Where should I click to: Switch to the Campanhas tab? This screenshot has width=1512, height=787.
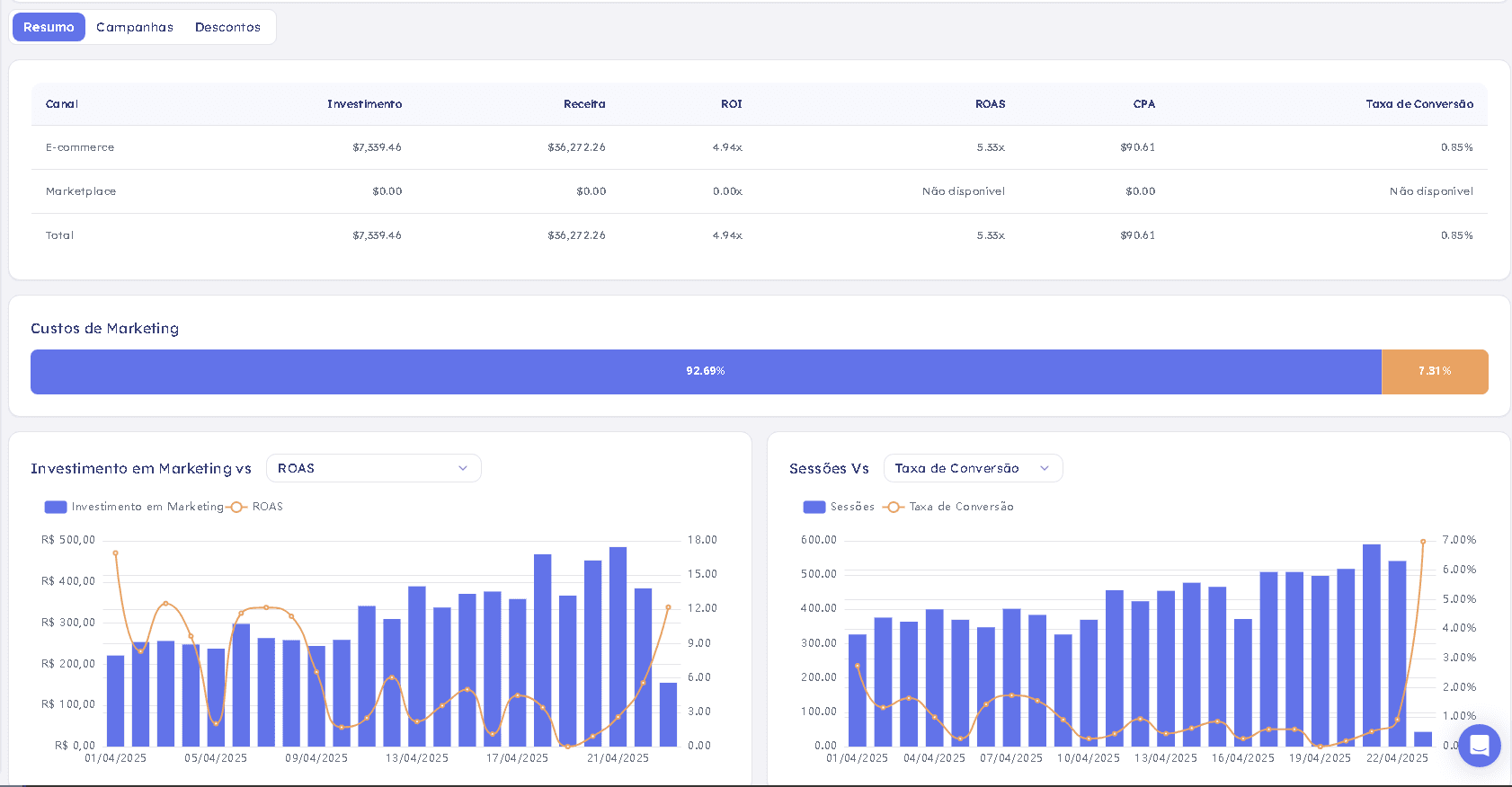[x=135, y=27]
